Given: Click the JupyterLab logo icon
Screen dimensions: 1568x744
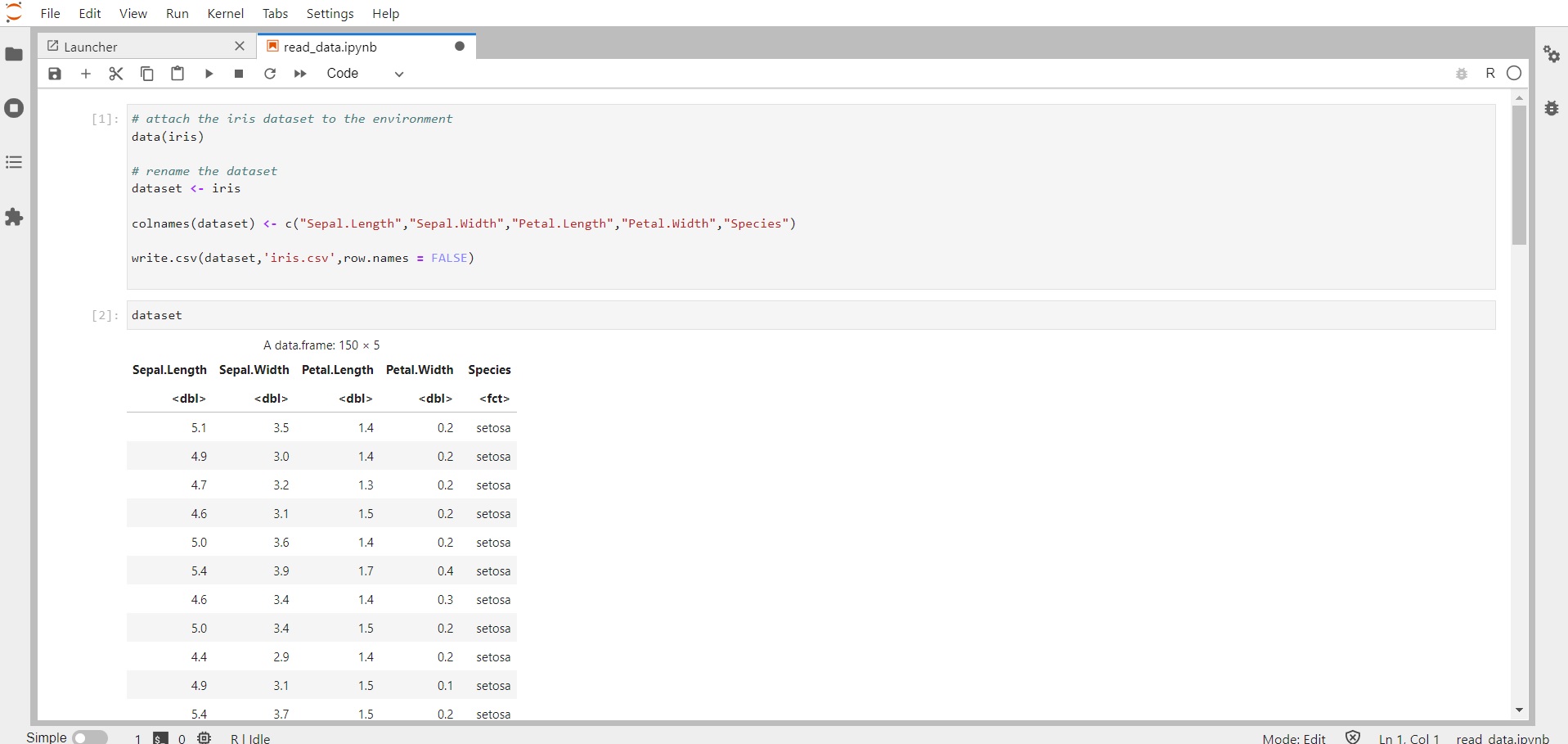Looking at the screenshot, I should tap(14, 12).
